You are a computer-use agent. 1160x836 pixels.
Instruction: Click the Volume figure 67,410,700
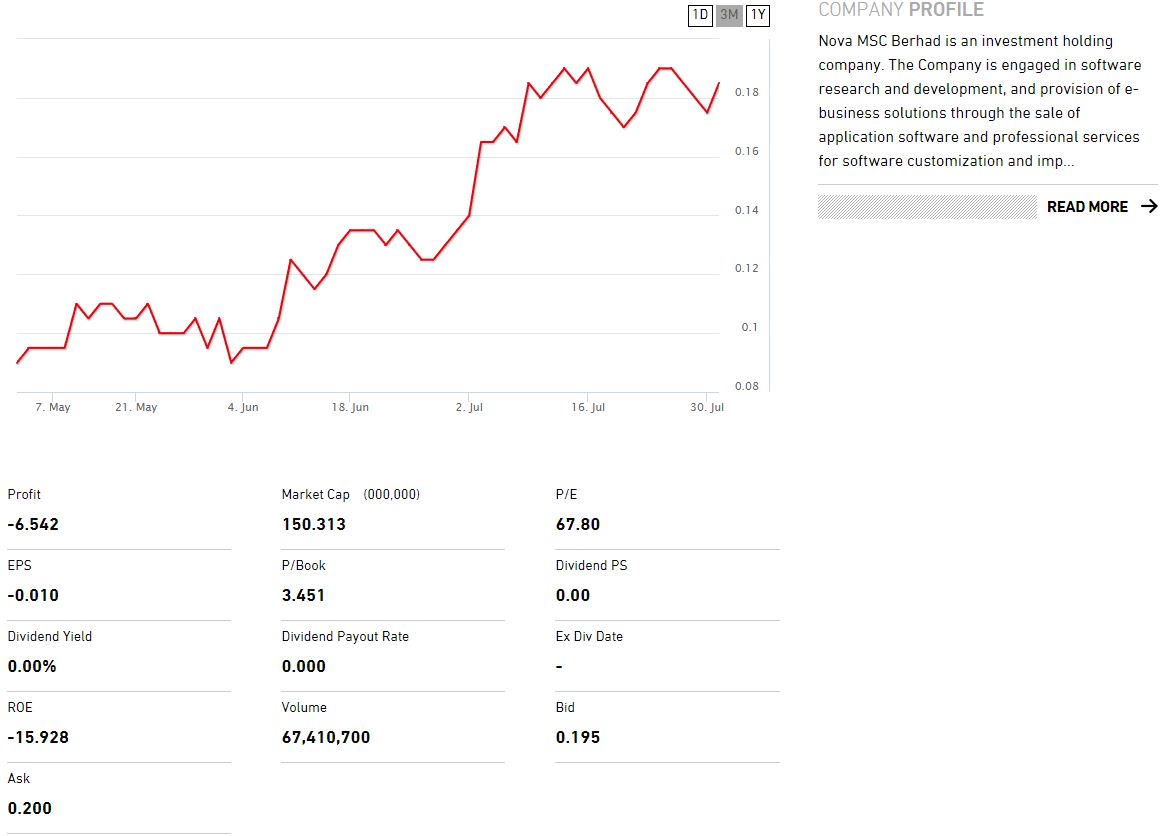pos(326,738)
